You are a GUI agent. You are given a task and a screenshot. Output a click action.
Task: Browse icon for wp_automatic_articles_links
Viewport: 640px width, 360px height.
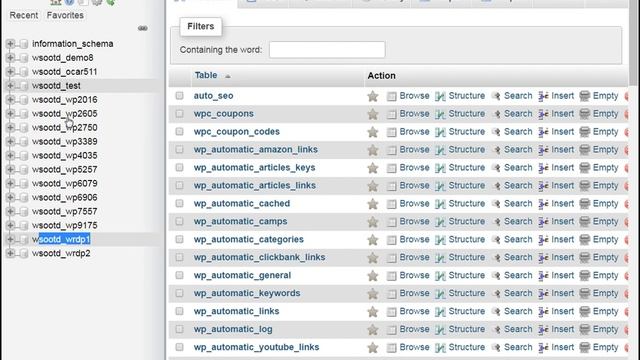(391, 186)
